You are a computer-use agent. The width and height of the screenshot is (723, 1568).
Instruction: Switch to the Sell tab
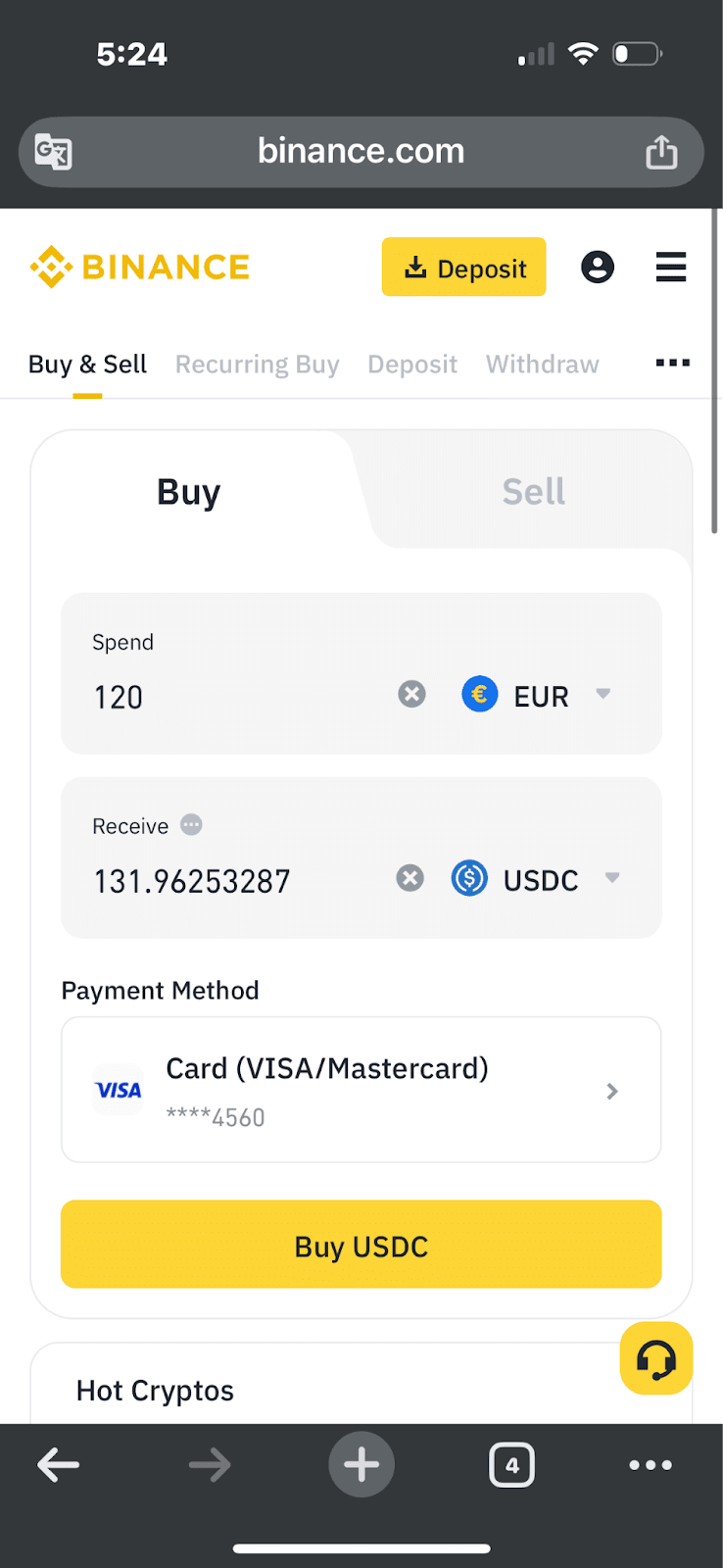point(533,492)
